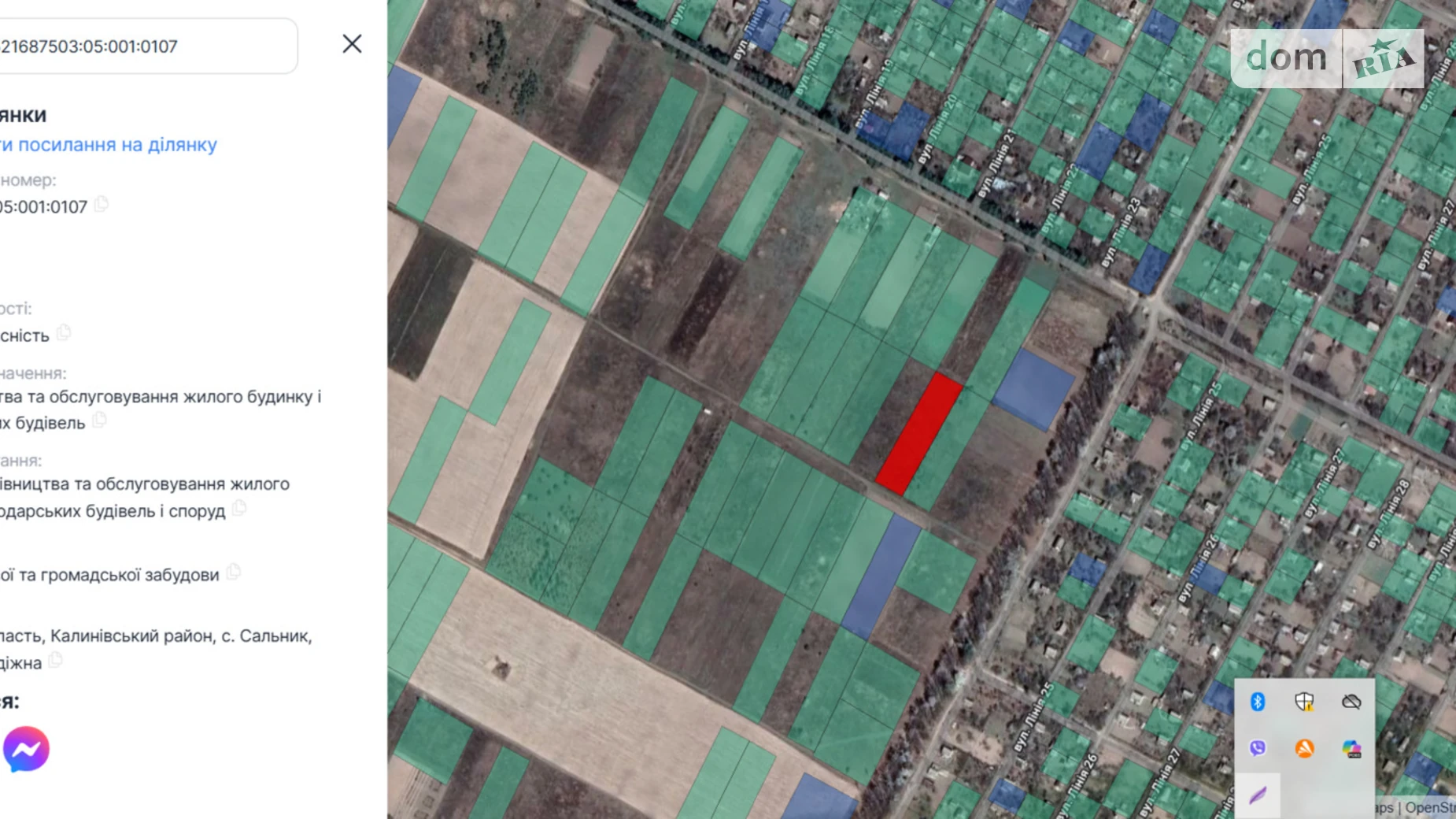Open the OpenStreetMap attribution link
Screen dimensions: 1456x819
(x=1429, y=808)
